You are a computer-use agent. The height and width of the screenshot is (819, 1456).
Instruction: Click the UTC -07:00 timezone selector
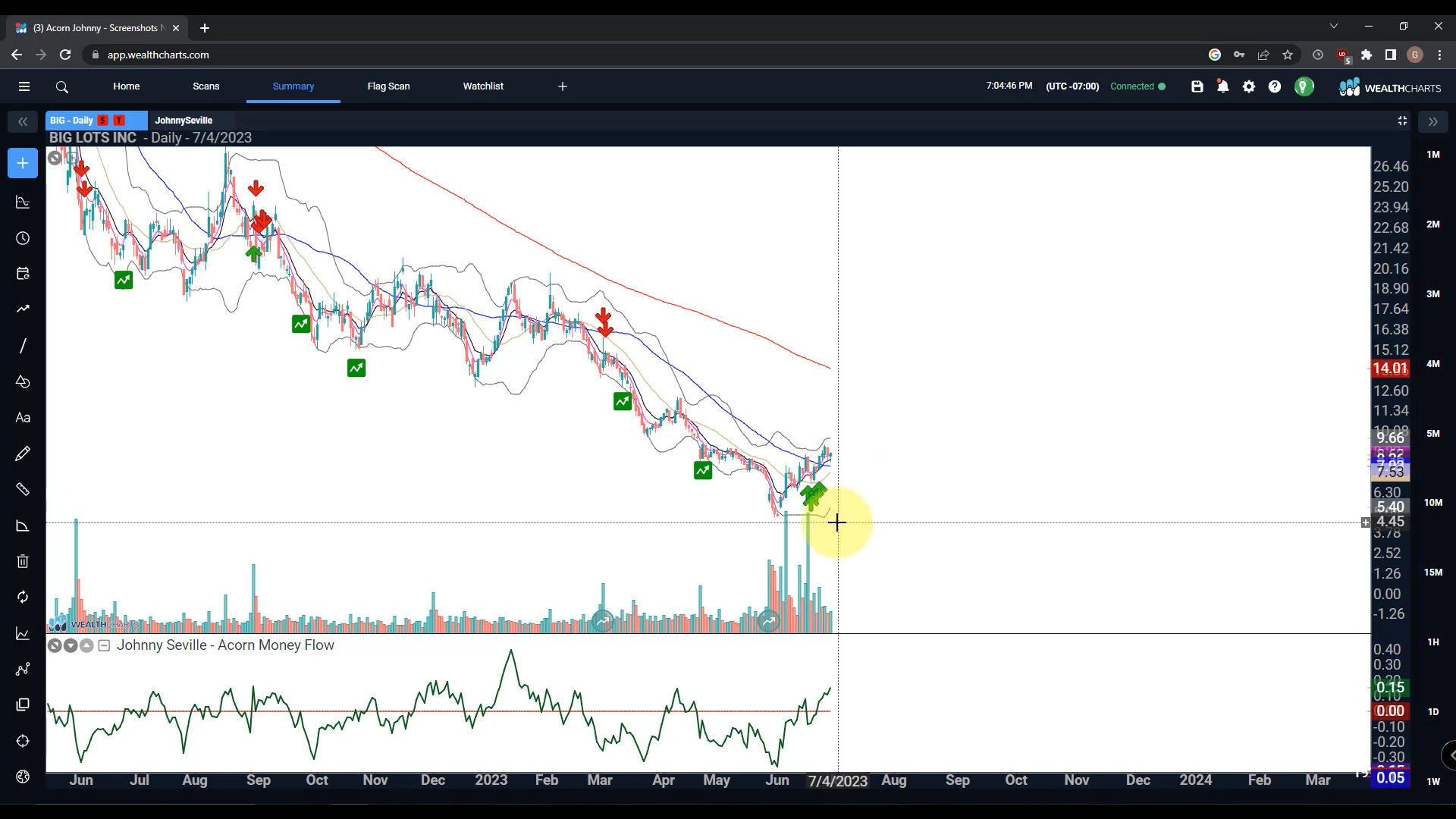pos(1072,86)
